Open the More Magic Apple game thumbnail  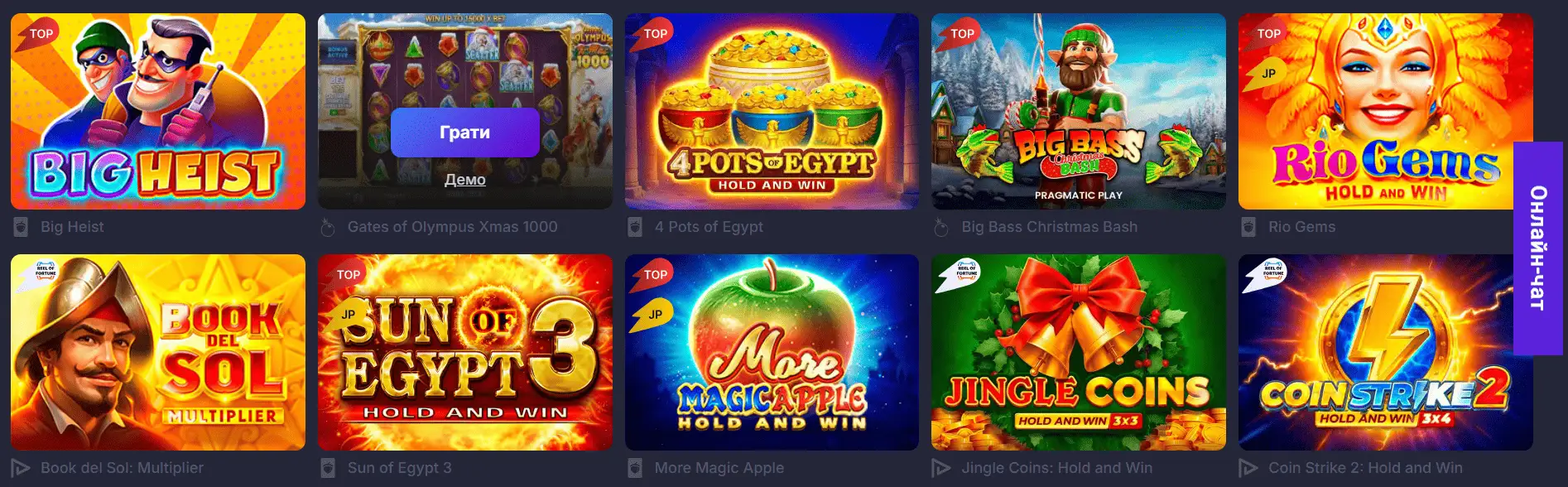(x=772, y=352)
